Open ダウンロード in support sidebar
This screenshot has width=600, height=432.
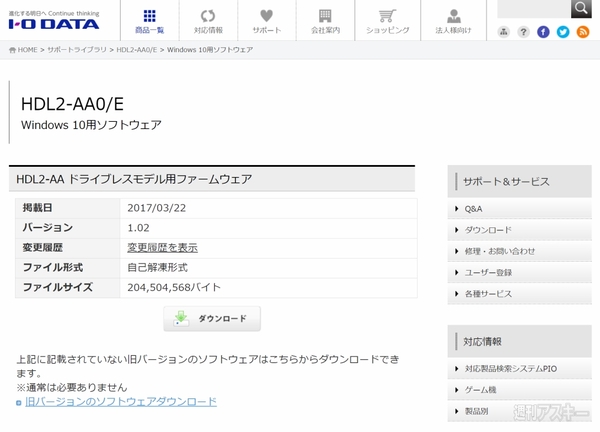click(x=520, y=230)
